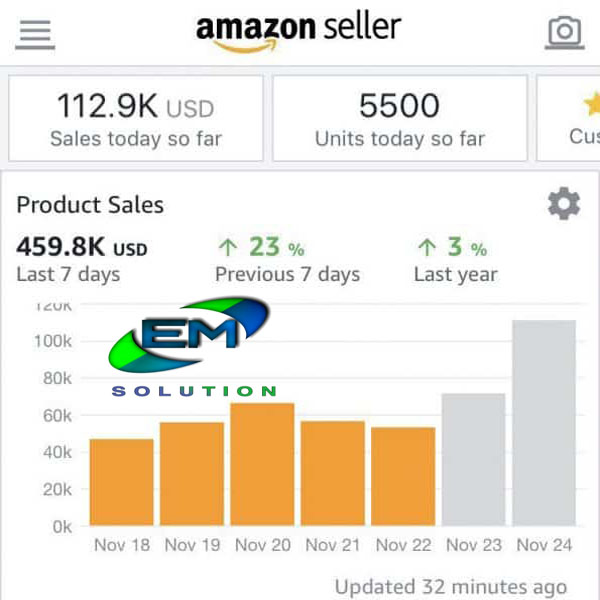This screenshot has width=600, height=600.
Task: Select the tallest Nov 24 bar
Action: click(544, 422)
